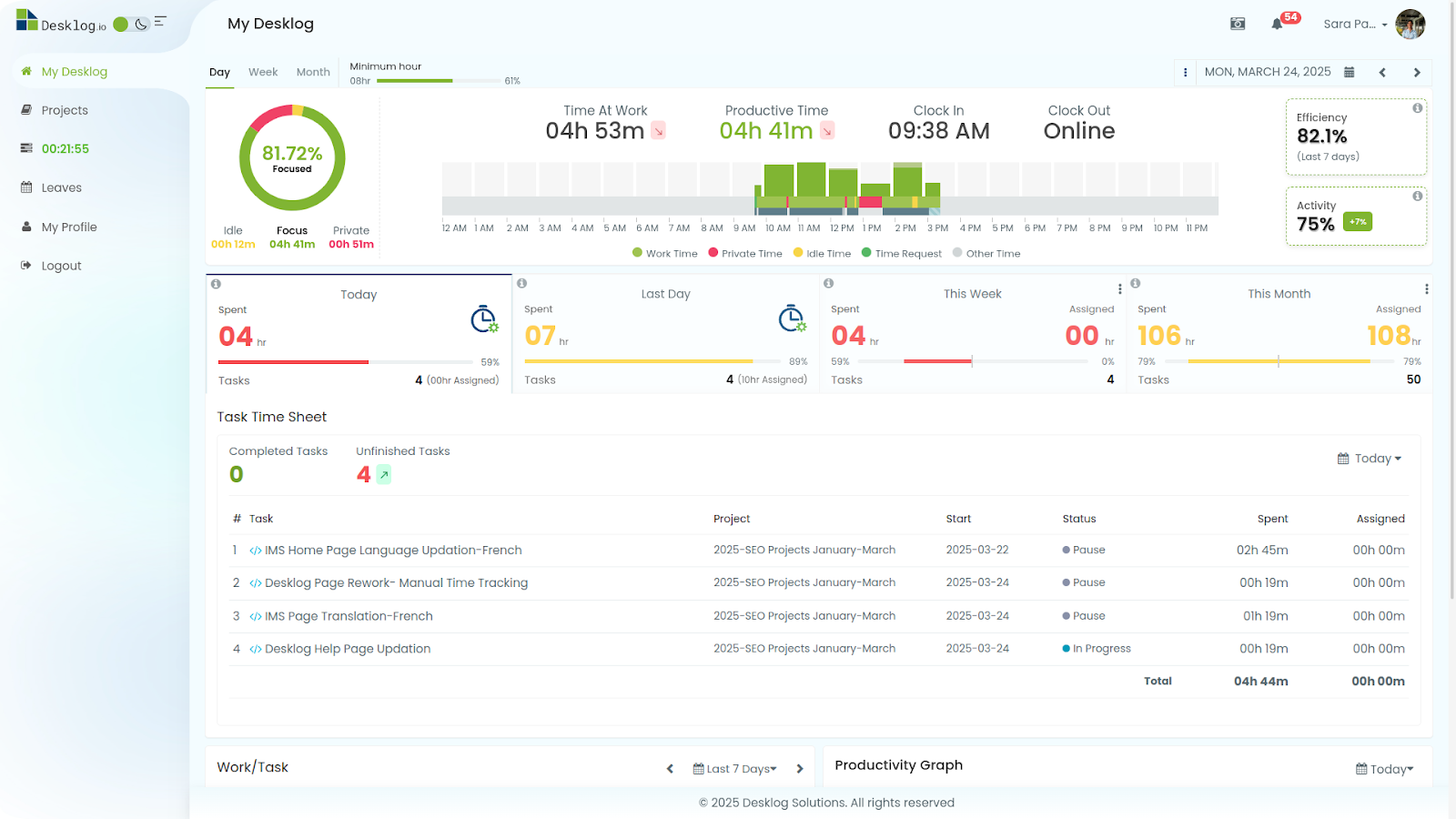
Task: Collapse the sidebar menu icon
Action: tap(160, 21)
